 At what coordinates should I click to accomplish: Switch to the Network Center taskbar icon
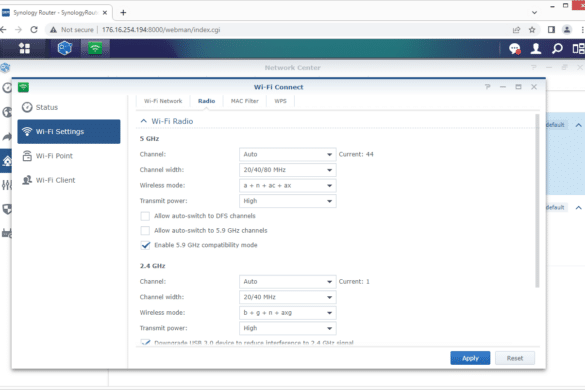[x=65, y=49]
